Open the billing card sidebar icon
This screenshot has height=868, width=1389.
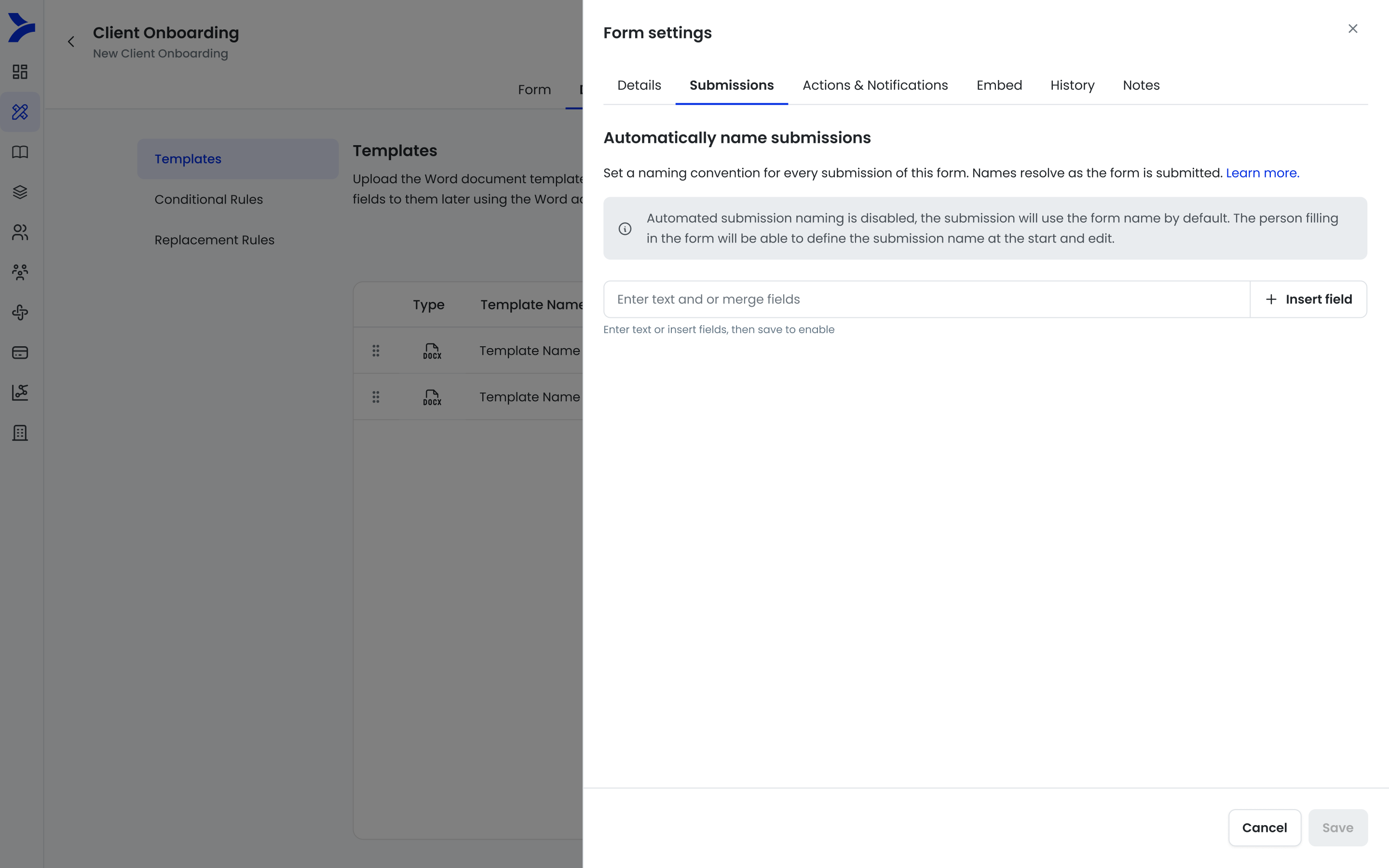click(x=20, y=353)
